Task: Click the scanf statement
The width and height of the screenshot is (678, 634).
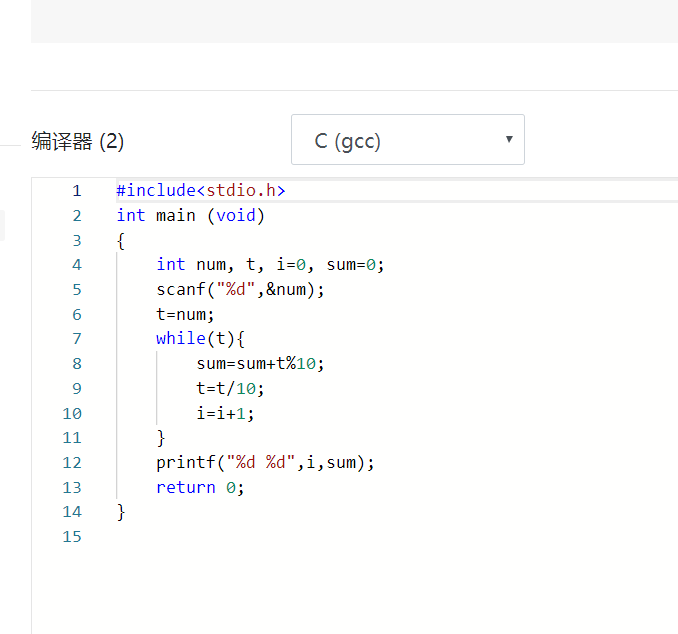Action: tap(240, 289)
